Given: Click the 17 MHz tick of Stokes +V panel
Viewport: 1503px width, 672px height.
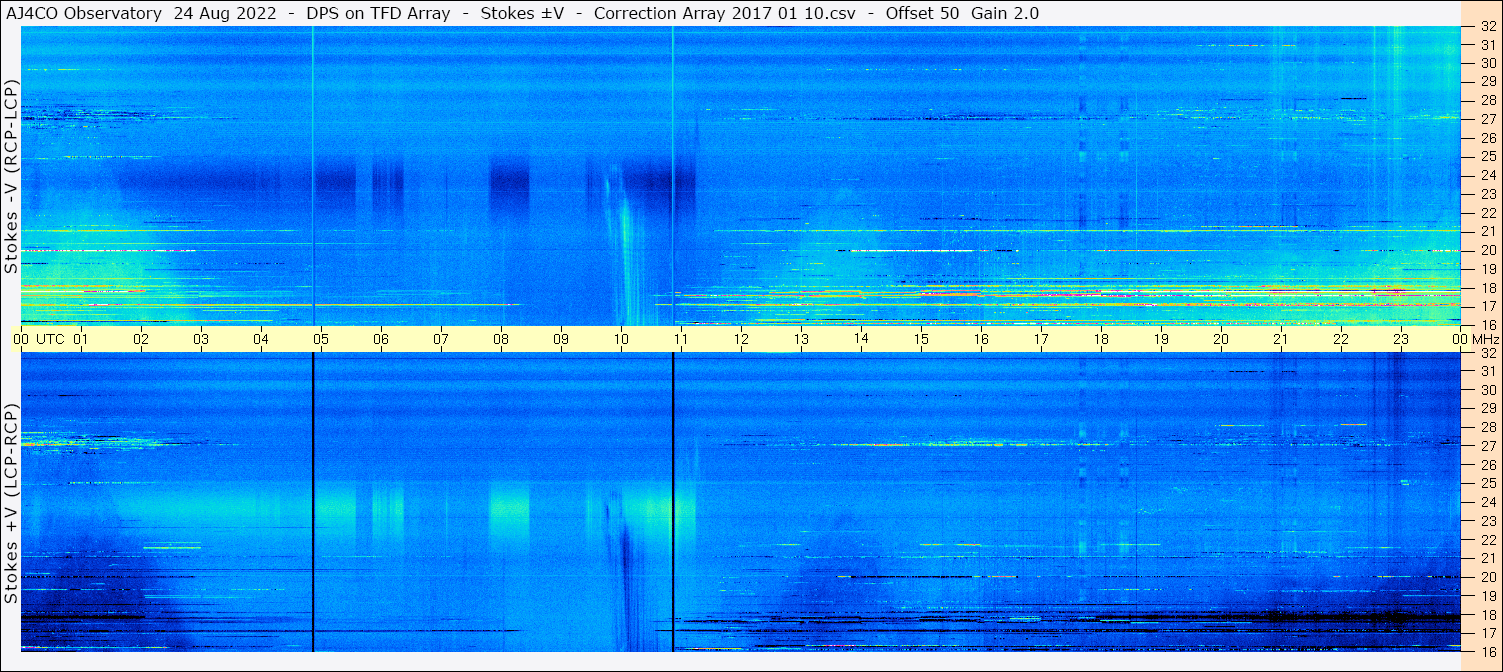Looking at the screenshot, I should click(1488, 633).
